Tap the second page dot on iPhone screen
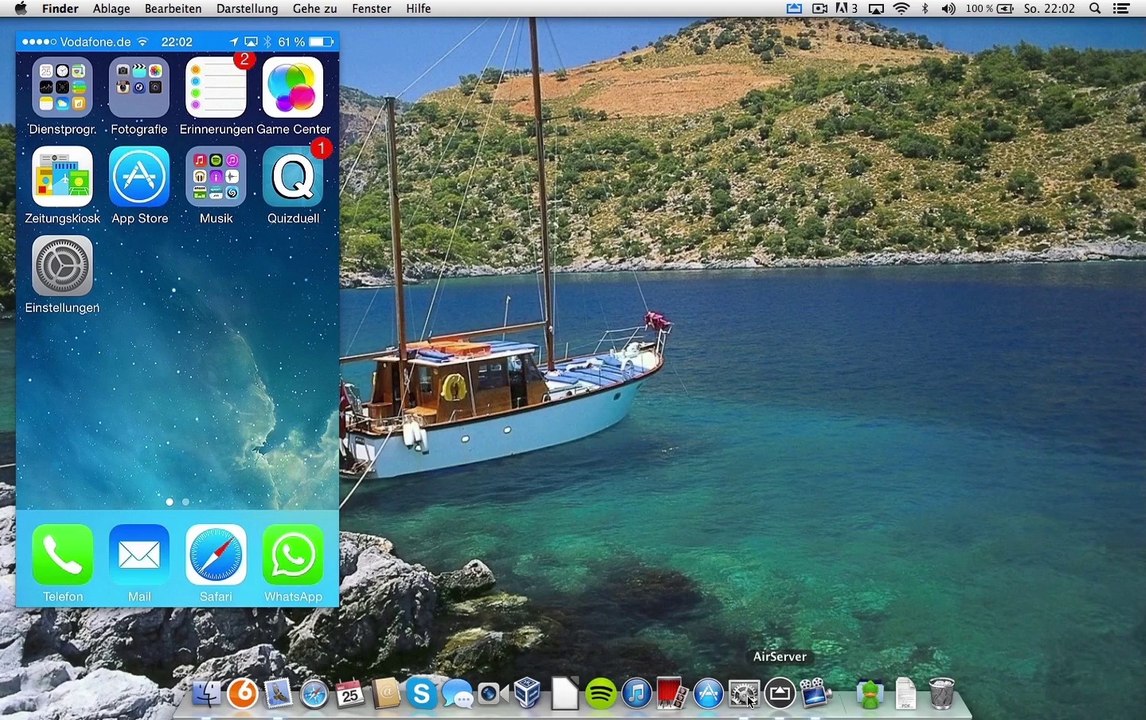 click(186, 501)
